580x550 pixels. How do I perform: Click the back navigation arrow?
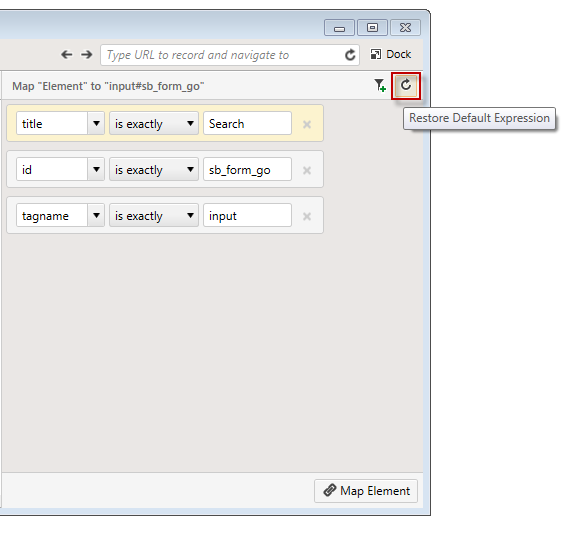(67, 55)
